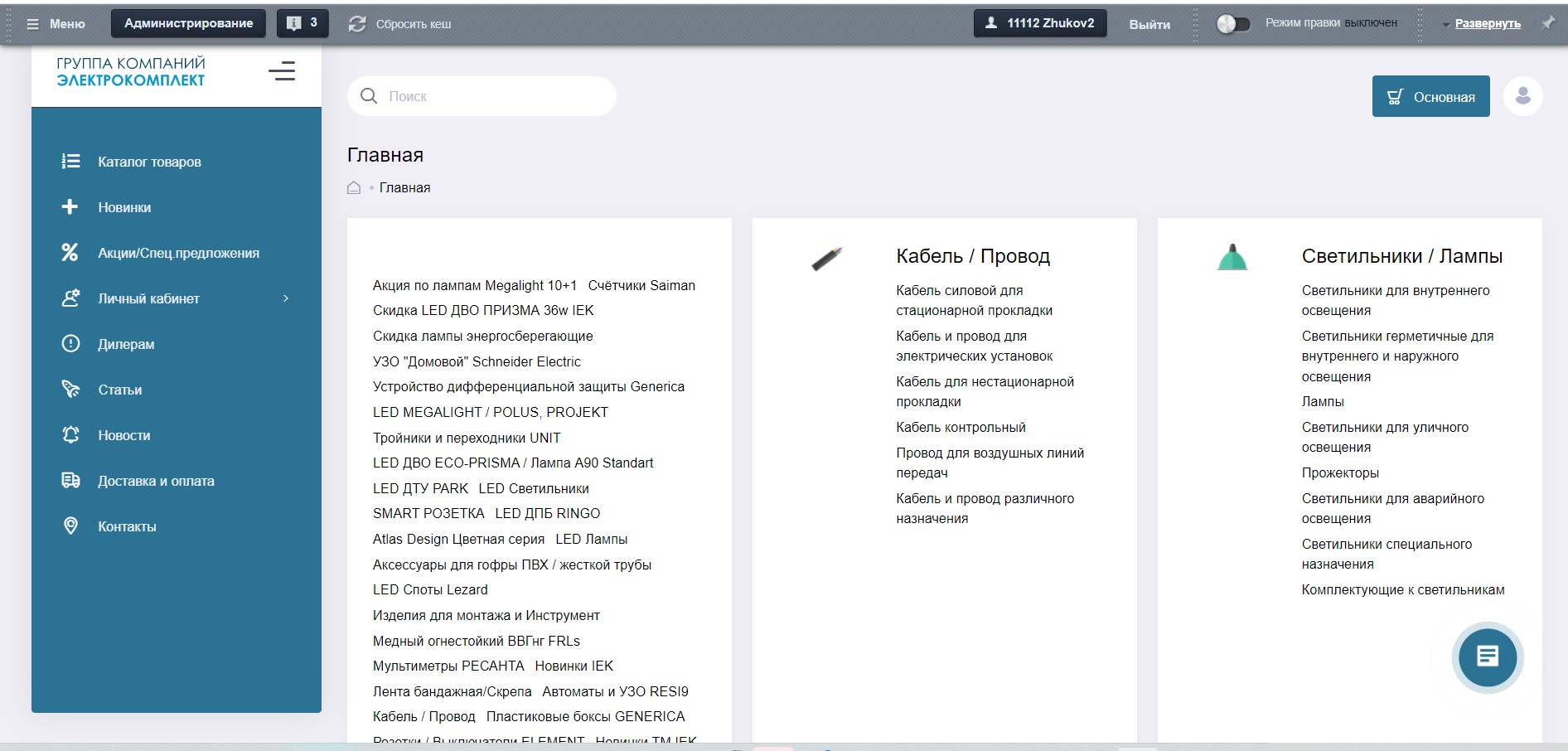Open the Меню item in the top bar

point(56,24)
